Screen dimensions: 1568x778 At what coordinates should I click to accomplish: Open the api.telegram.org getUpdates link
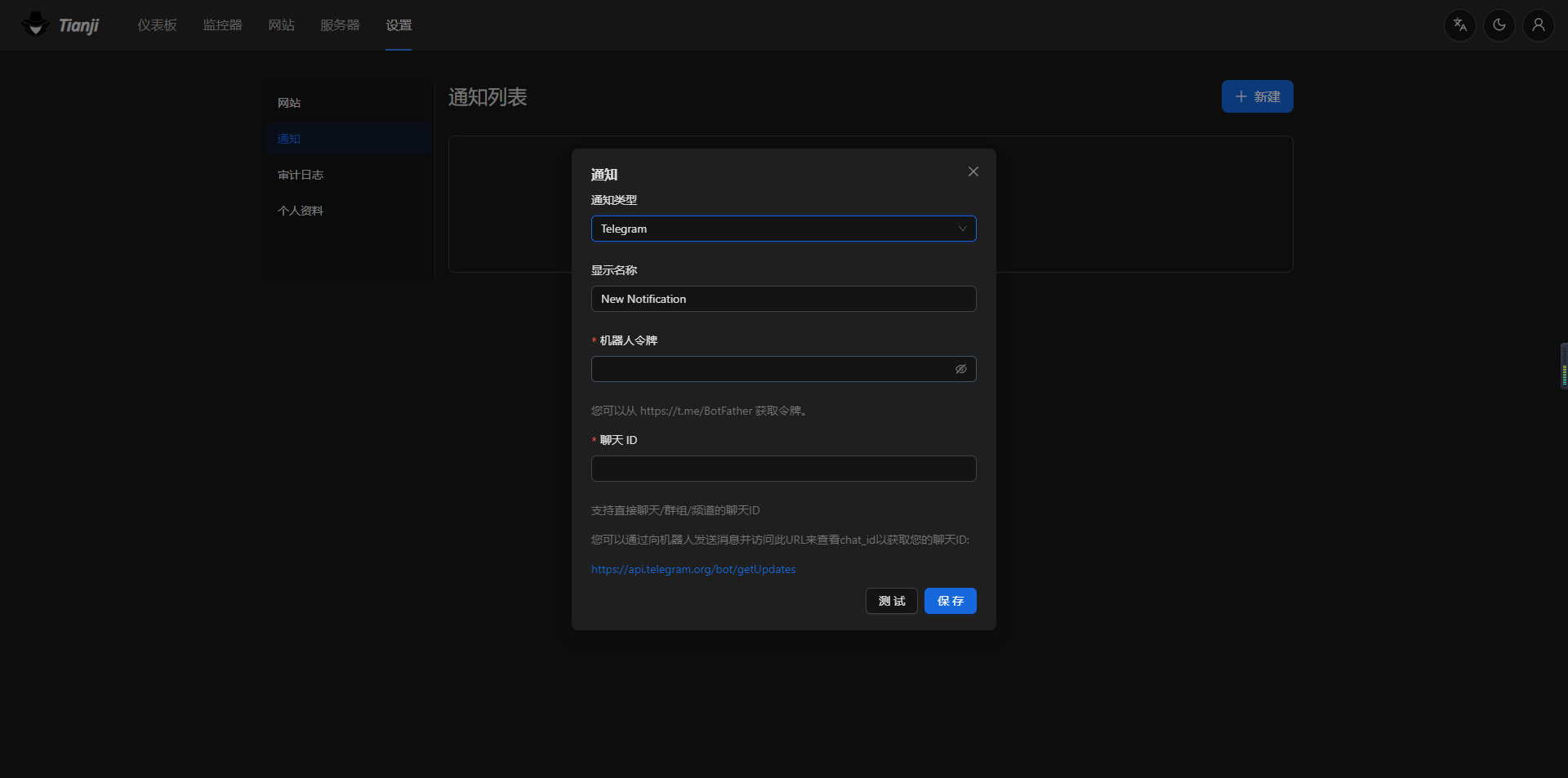(693, 569)
